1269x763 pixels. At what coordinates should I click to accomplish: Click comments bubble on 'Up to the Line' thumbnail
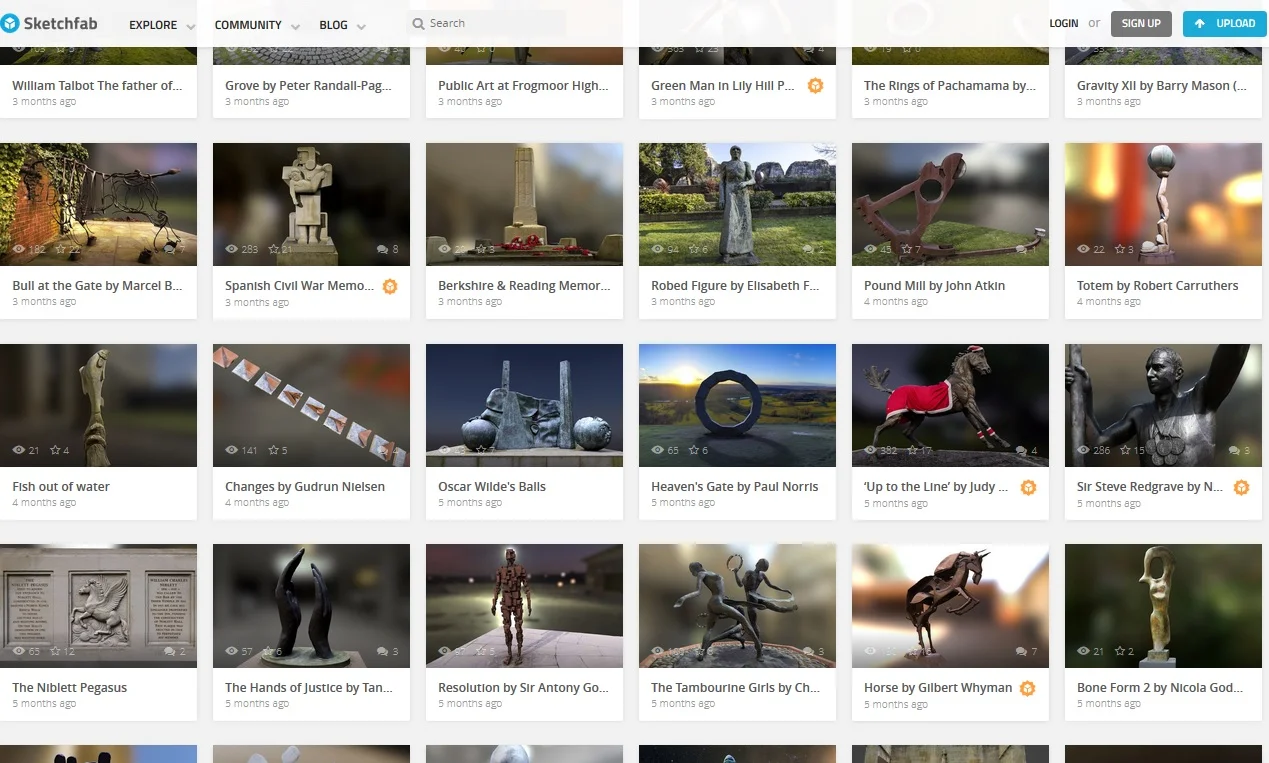coord(1022,450)
